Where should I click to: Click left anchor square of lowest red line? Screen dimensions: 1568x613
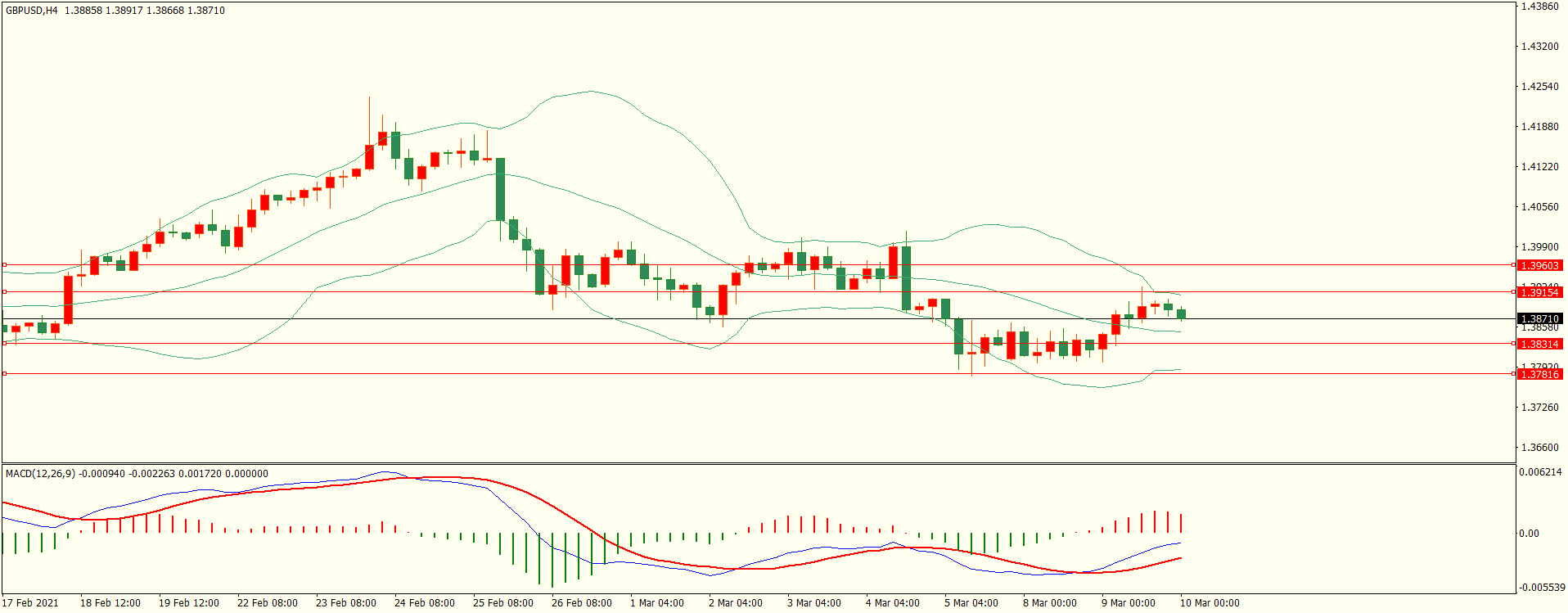click(4, 374)
